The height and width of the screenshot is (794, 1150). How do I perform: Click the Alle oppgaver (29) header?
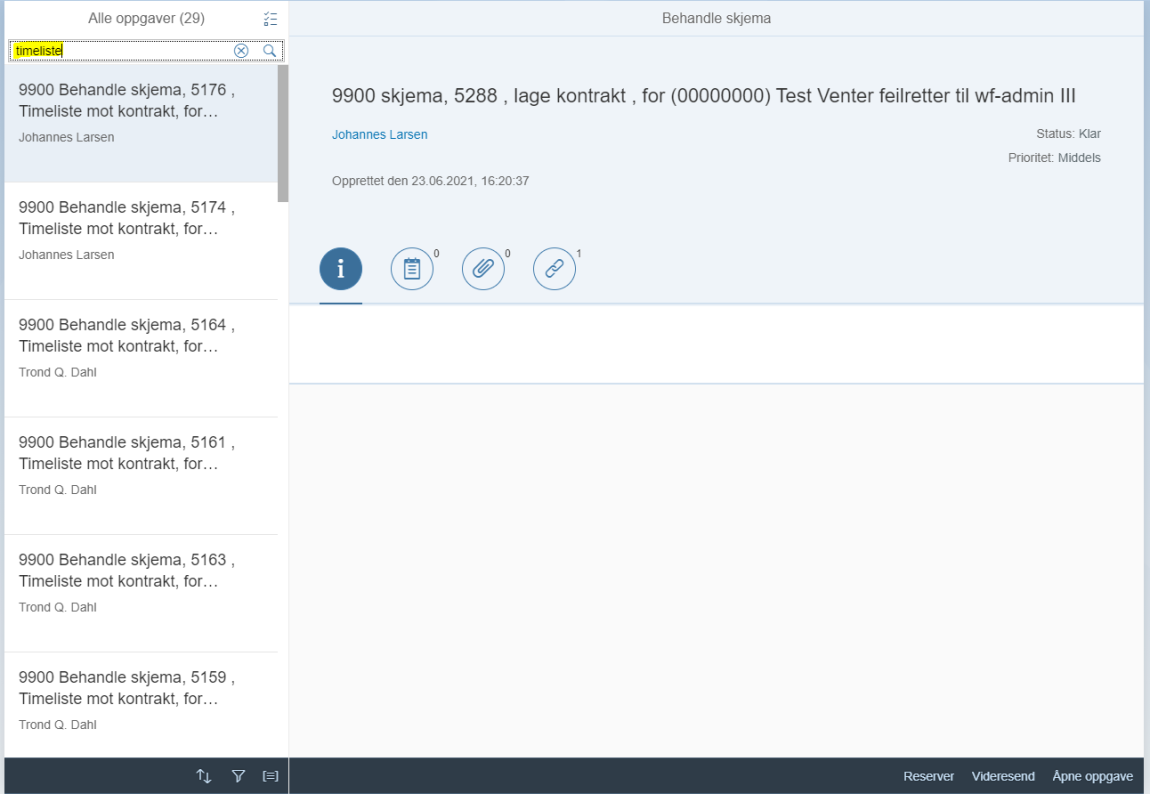146,18
